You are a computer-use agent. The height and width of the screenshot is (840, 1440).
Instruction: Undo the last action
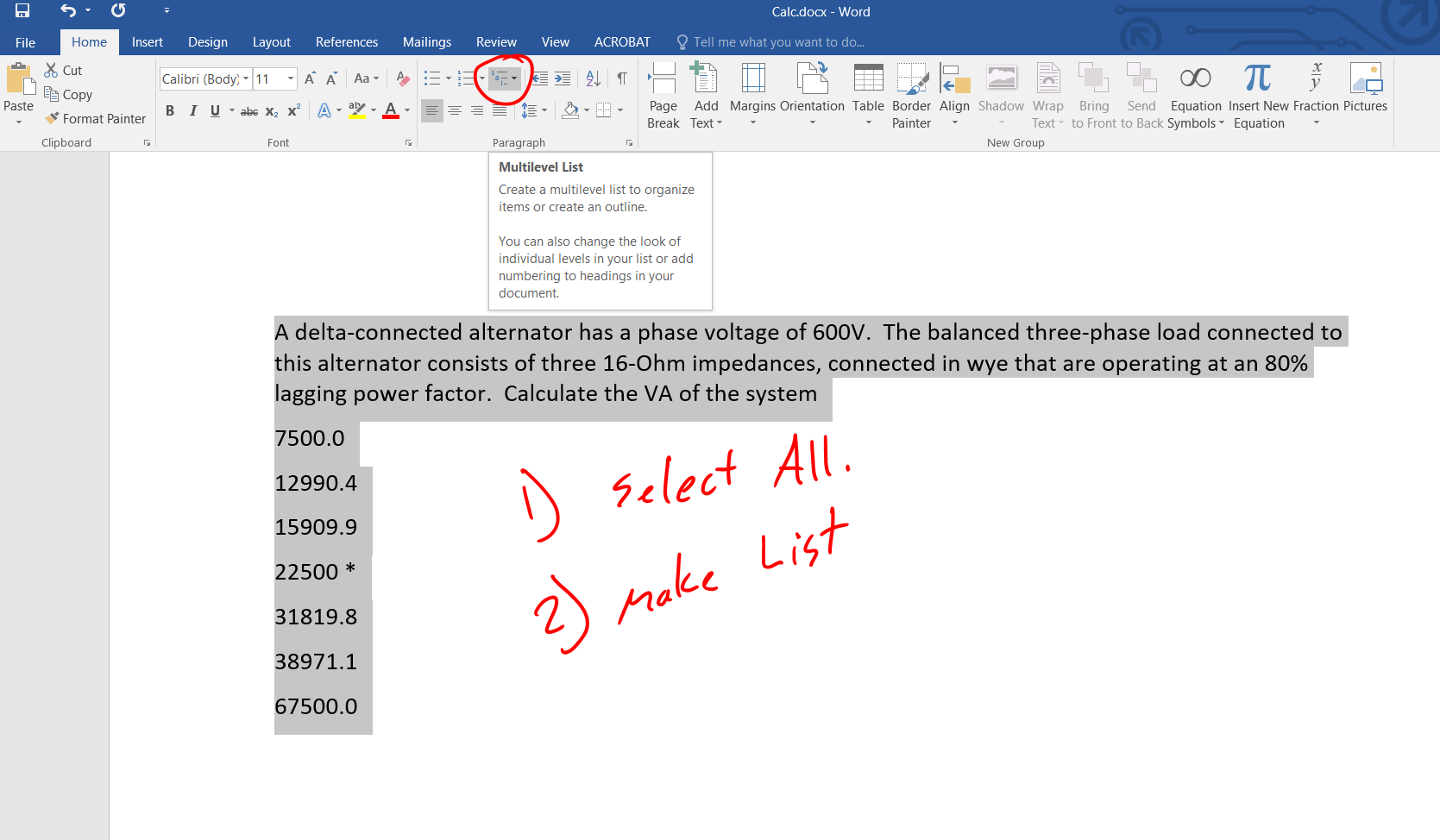click(x=67, y=10)
